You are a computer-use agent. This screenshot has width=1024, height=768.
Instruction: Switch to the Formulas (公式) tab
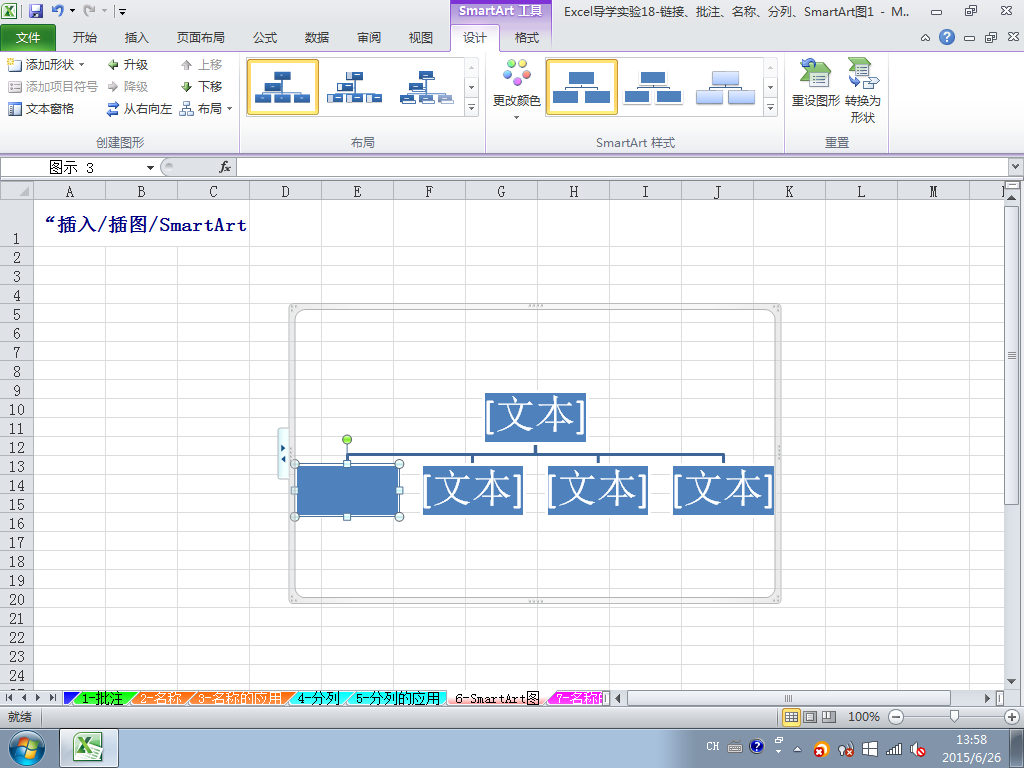pyautogui.click(x=264, y=38)
